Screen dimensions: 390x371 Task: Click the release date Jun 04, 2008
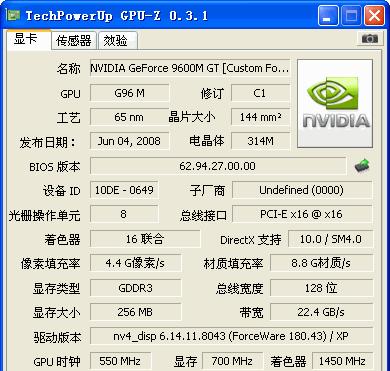tap(129, 141)
